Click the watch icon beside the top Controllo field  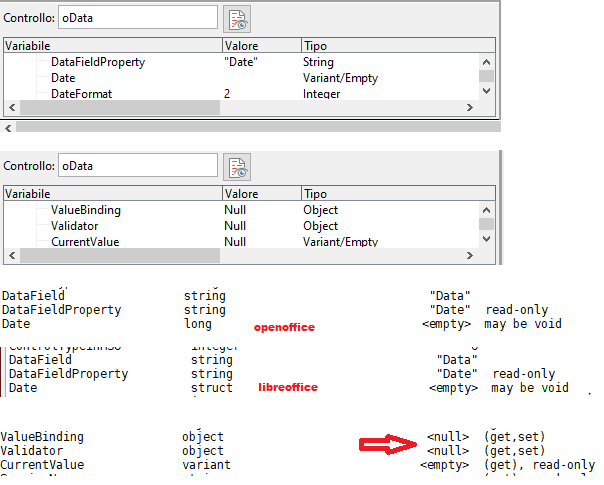point(237,18)
